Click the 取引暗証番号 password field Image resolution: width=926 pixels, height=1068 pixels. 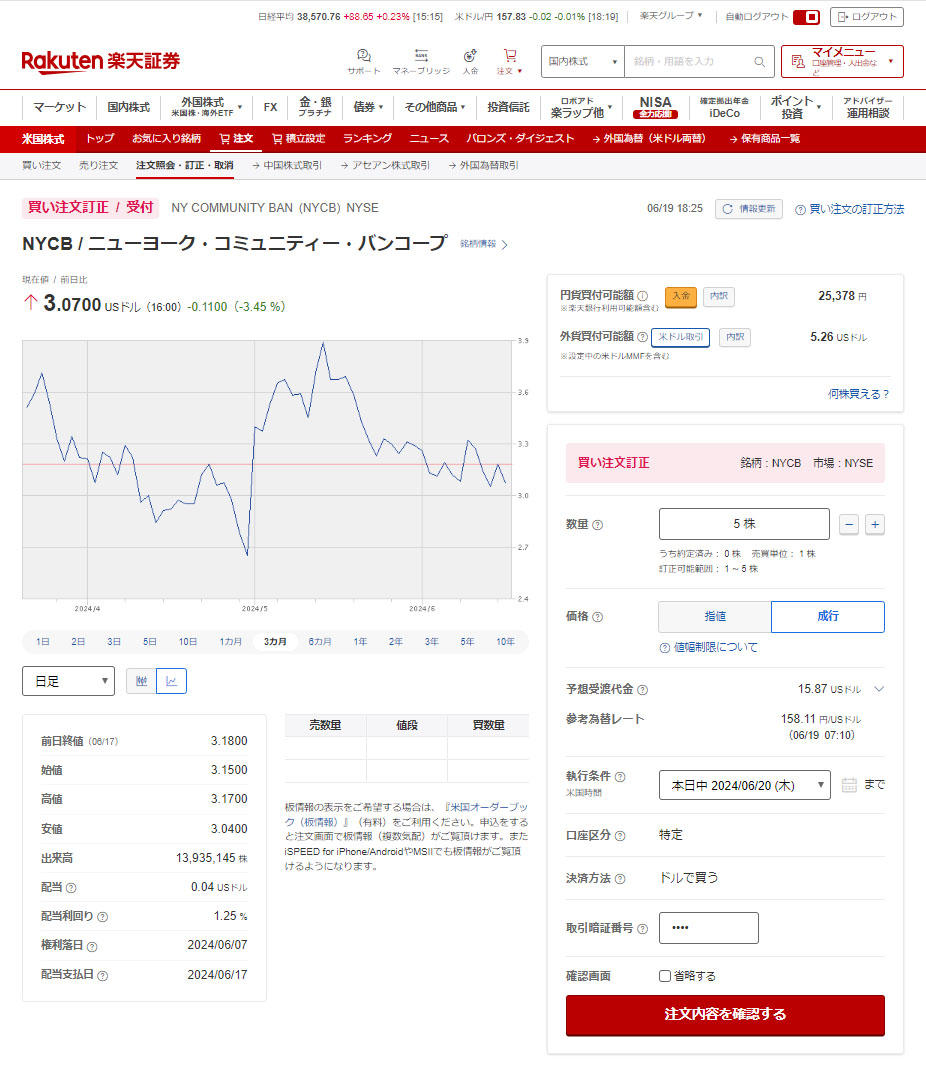pyautogui.click(x=708, y=928)
